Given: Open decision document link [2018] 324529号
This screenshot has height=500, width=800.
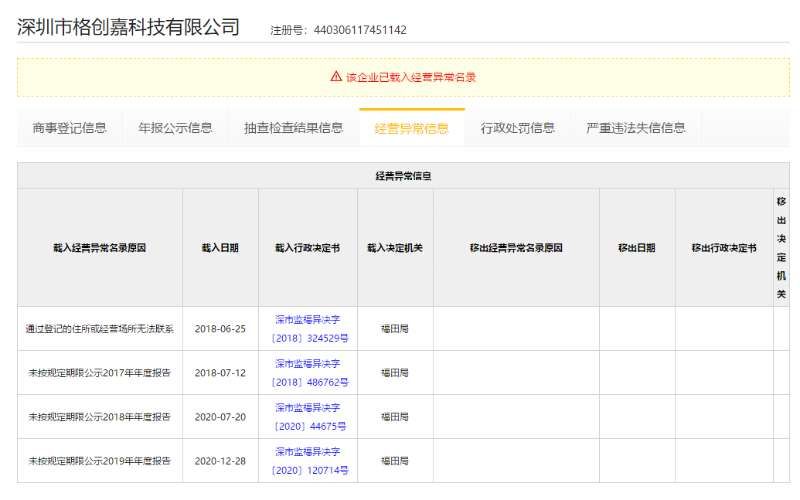Looking at the screenshot, I should coord(308,329).
